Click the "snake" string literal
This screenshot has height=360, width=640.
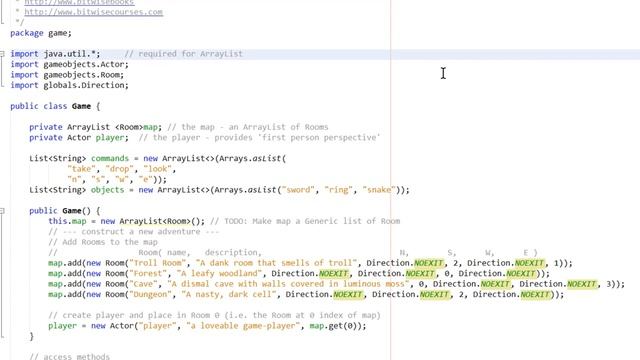coord(379,190)
